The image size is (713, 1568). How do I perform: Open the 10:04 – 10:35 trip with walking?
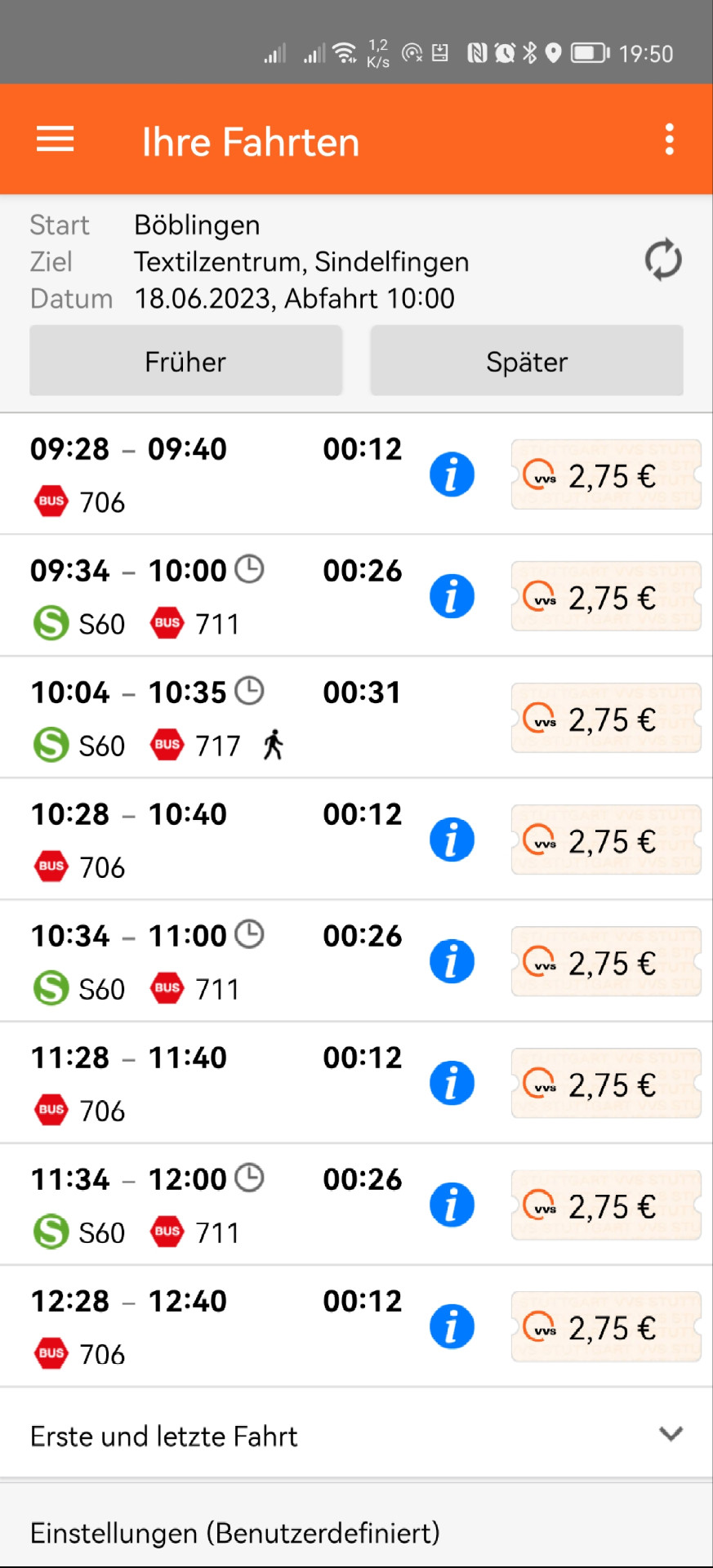point(212,718)
